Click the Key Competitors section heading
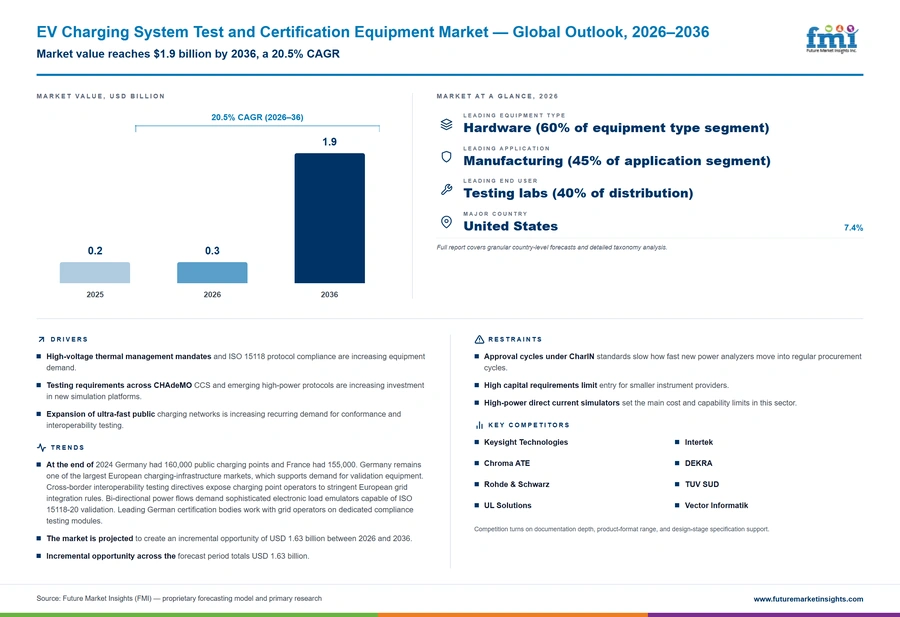Viewport: 900px width, 617px height. pyautogui.click(x=529, y=425)
